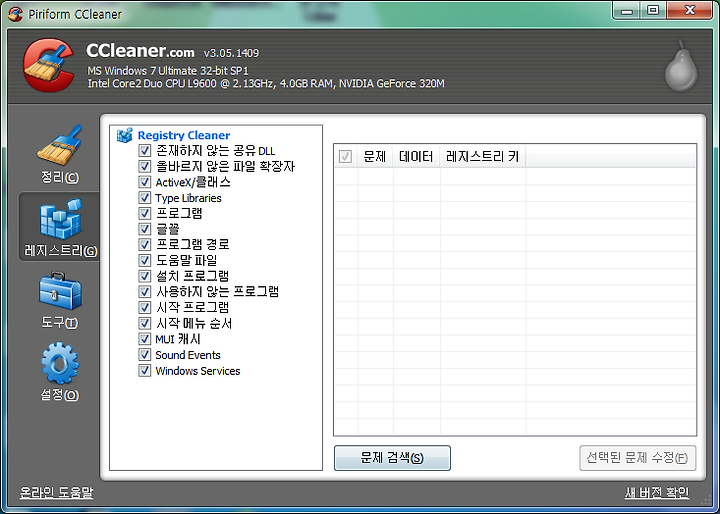Open the 설정(O) gear icon

(x=60, y=363)
